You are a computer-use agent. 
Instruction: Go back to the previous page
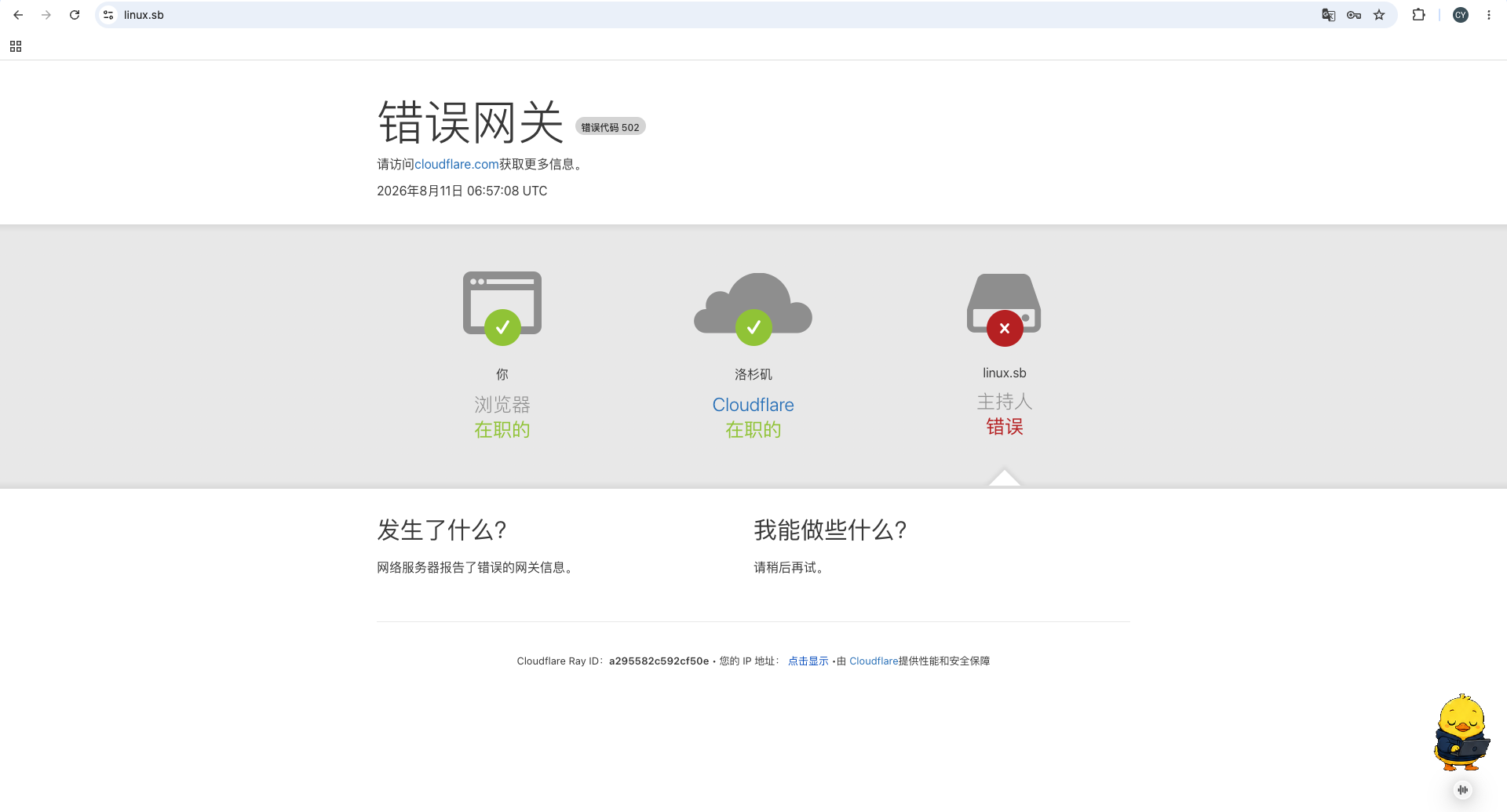click(x=18, y=15)
